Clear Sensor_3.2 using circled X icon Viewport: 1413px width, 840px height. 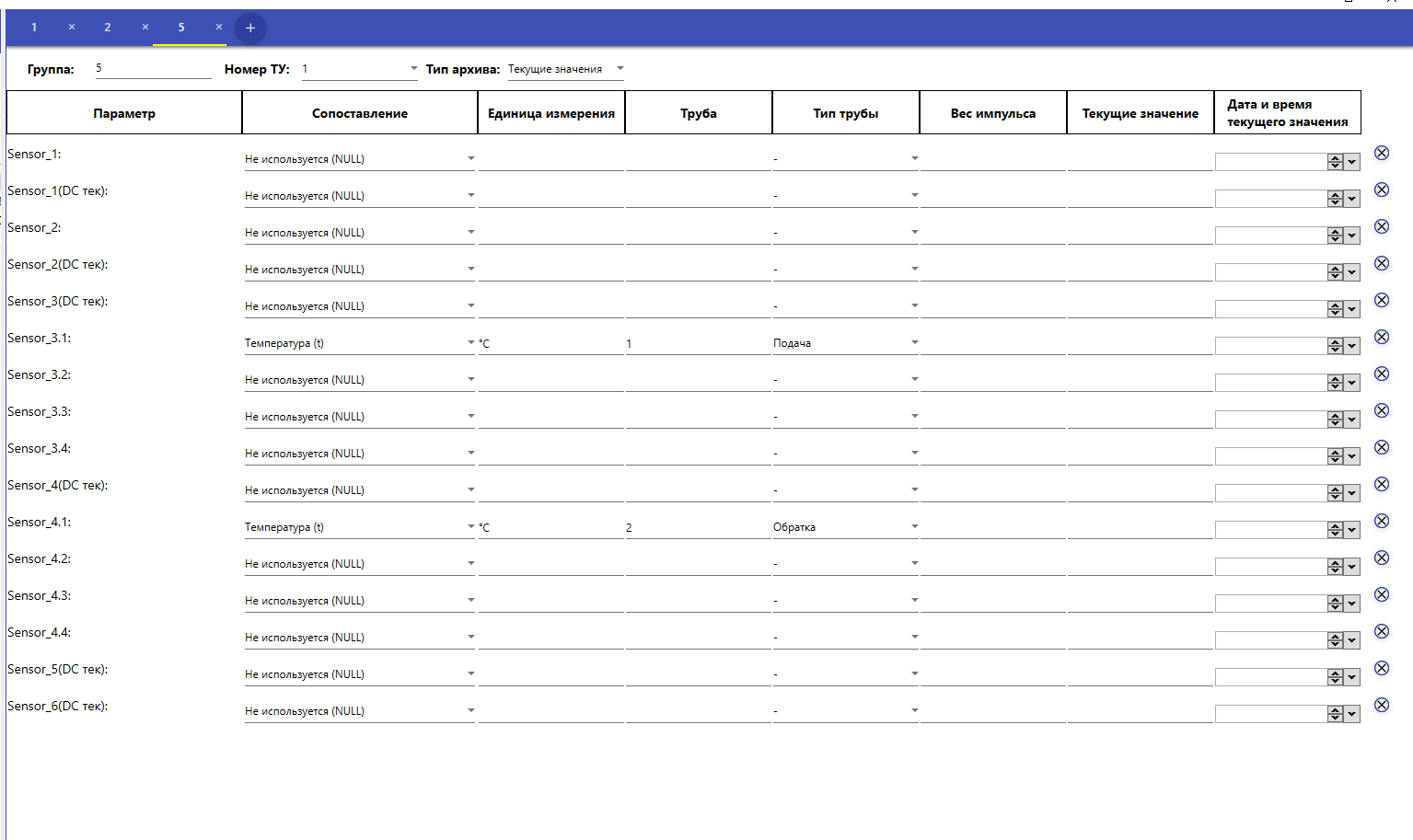pos(1382,374)
